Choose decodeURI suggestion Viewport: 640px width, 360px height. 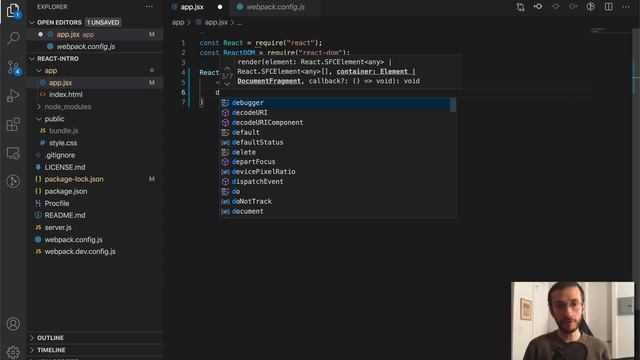[335, 113]
